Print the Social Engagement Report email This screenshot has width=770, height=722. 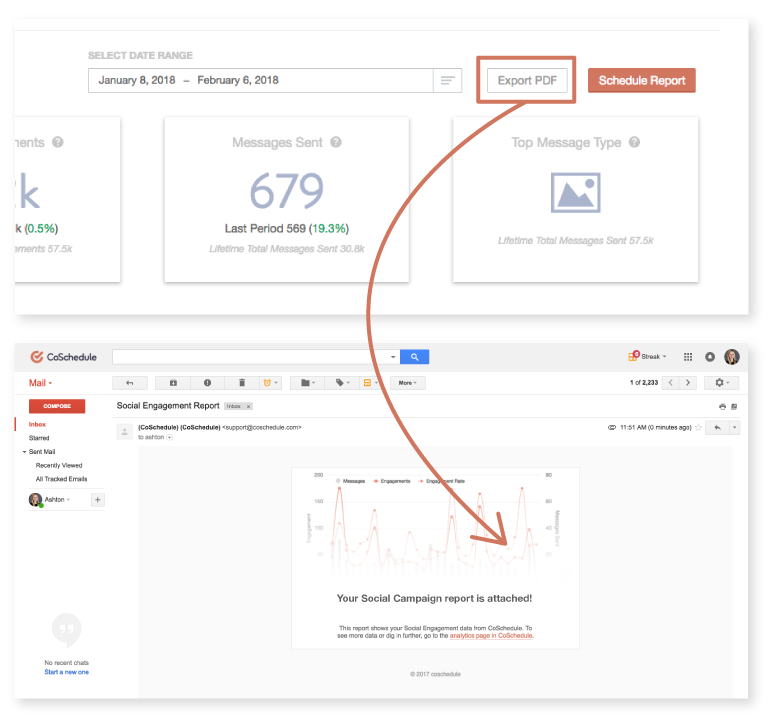coord(722,407)
